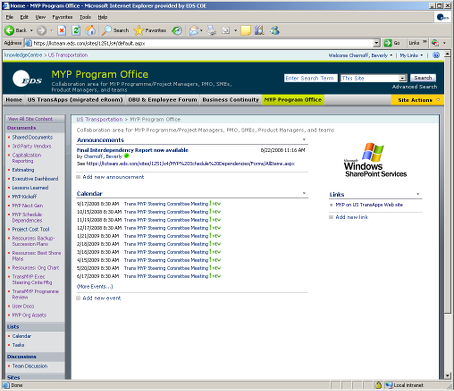Open MYP on US TransApps Web site link
The height and width of the screenshot is (391, 454).
click(369, 205)
